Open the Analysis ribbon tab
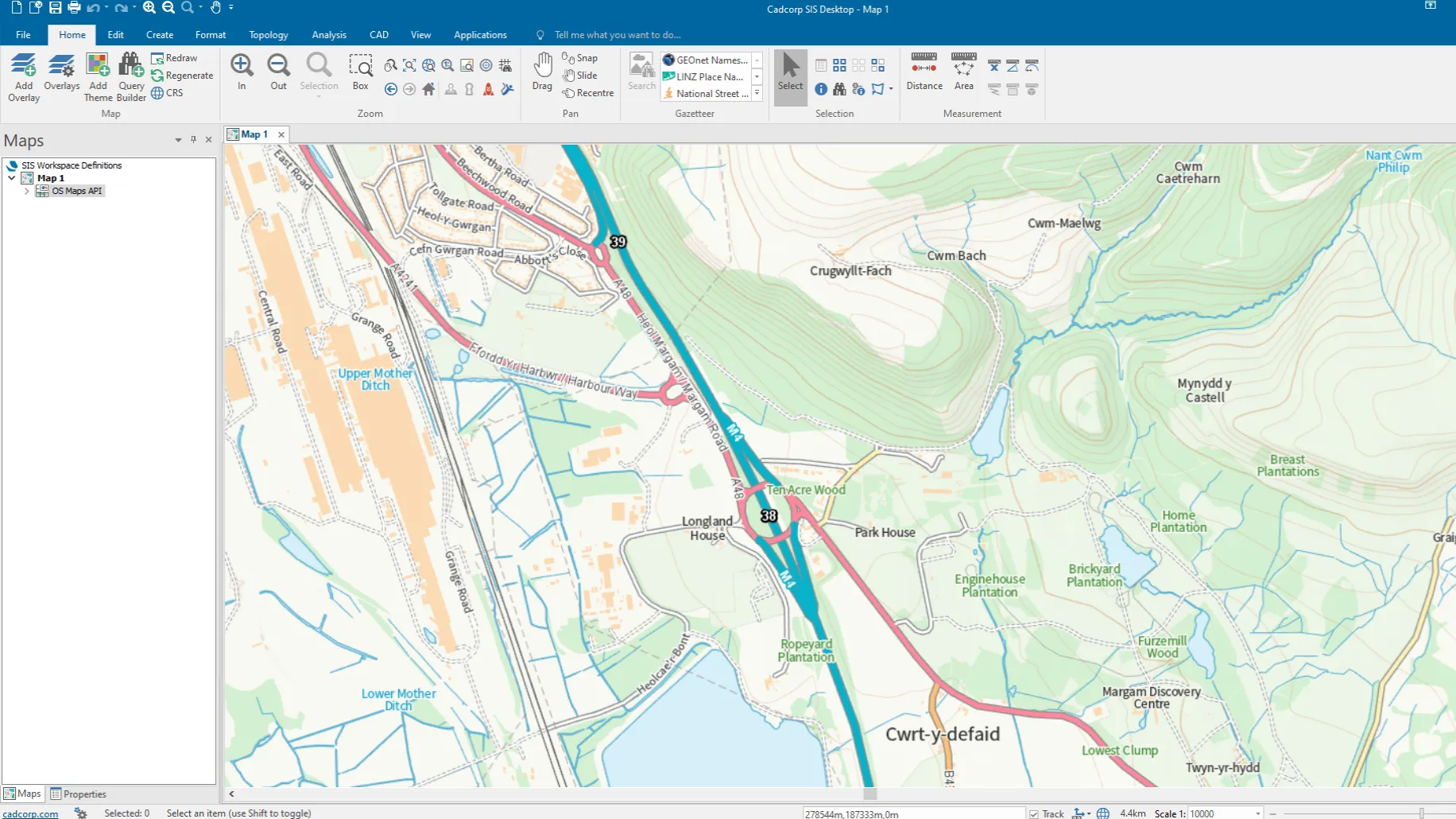 pos(328,35)
